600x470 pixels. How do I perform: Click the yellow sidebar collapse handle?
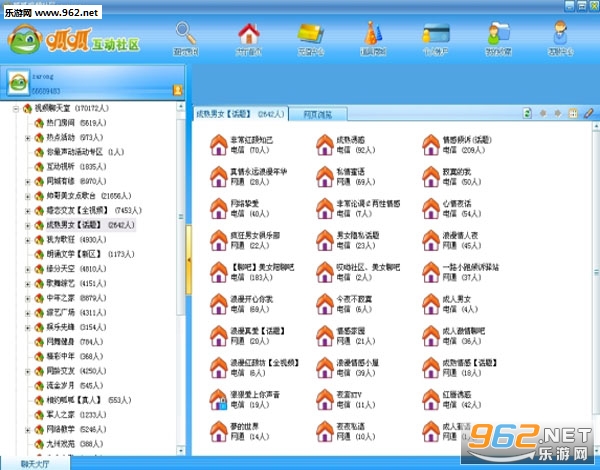coord(189,260)
